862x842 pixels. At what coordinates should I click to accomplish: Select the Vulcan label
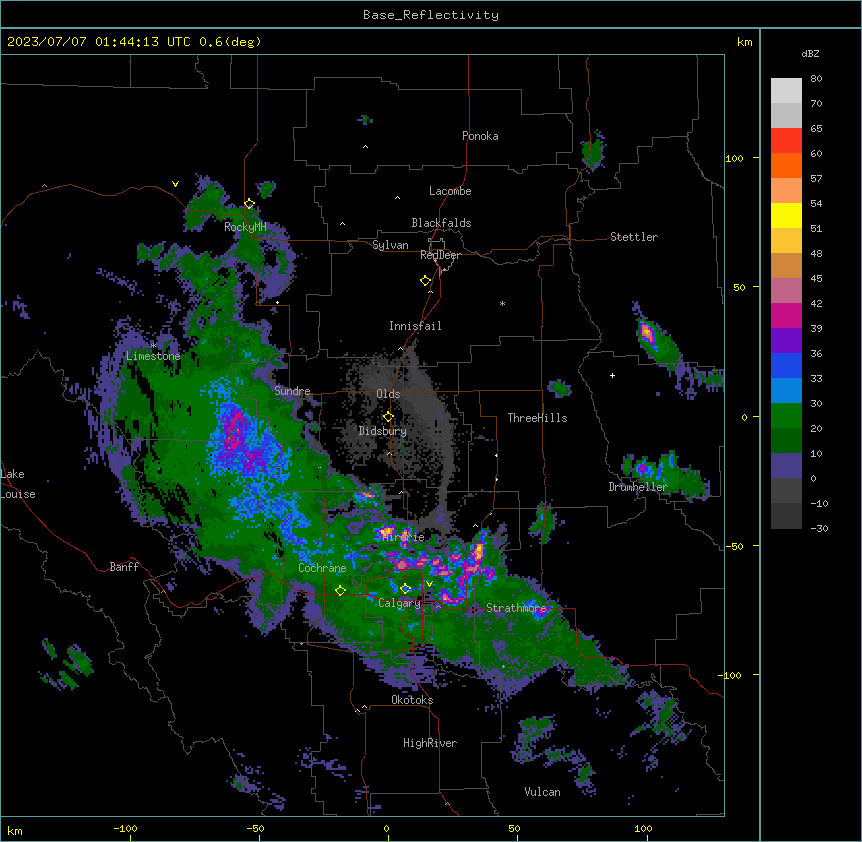(x=543, y=792)
